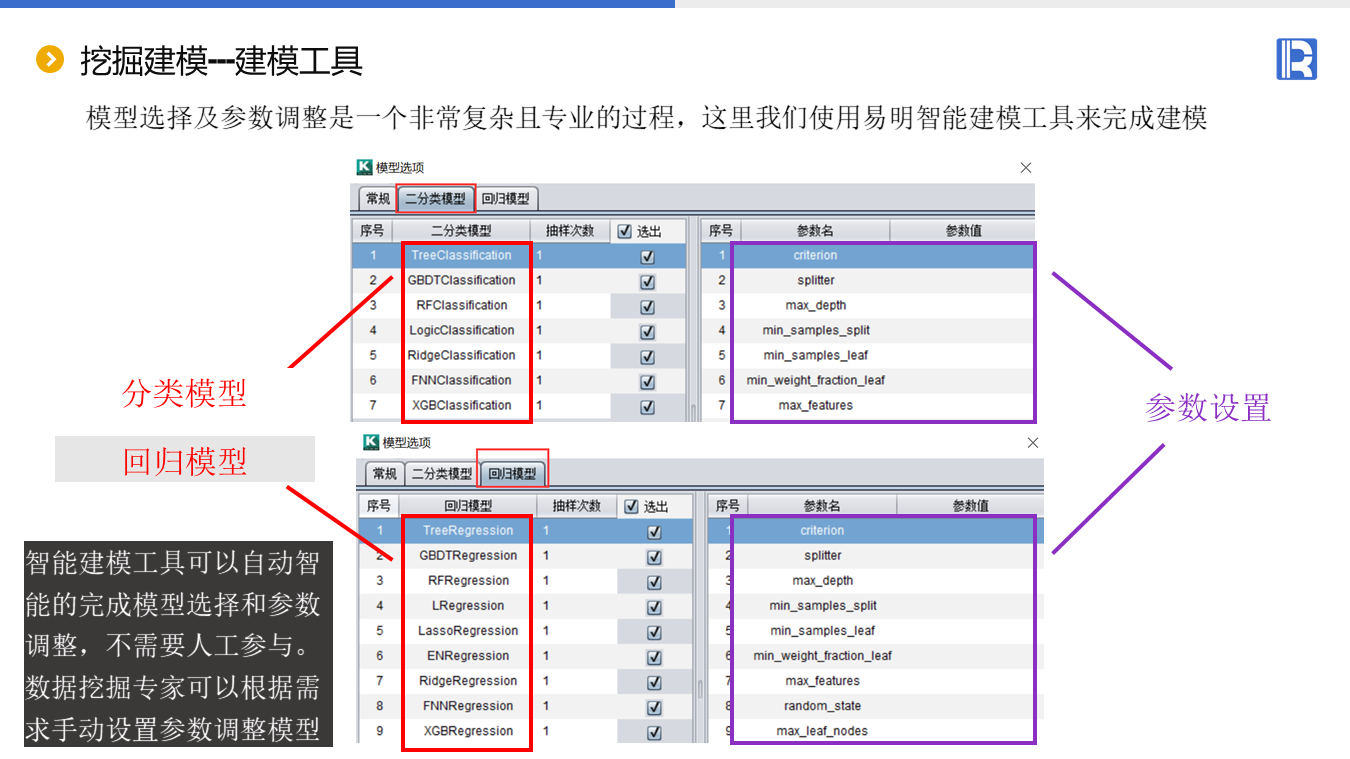Click the 参数值 column header in regression dialog
The height and width of the screenshot is (759, 1350).
click(970, 506)
